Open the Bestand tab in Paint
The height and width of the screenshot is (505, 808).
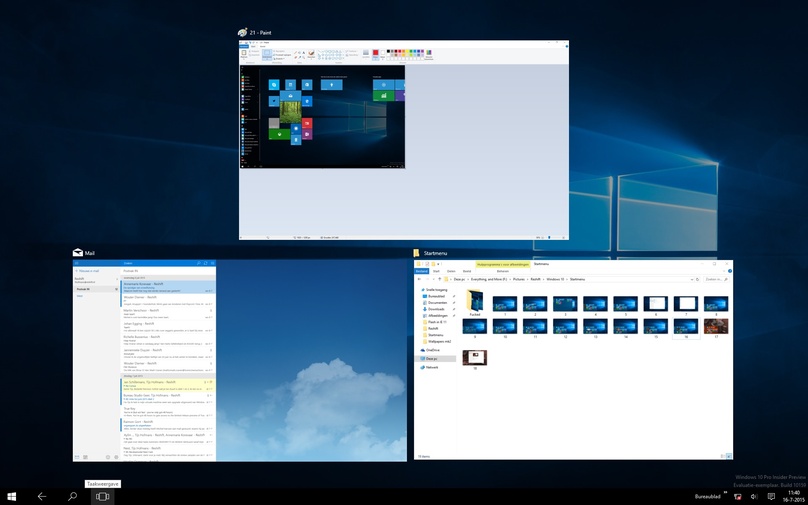(244, 46)
